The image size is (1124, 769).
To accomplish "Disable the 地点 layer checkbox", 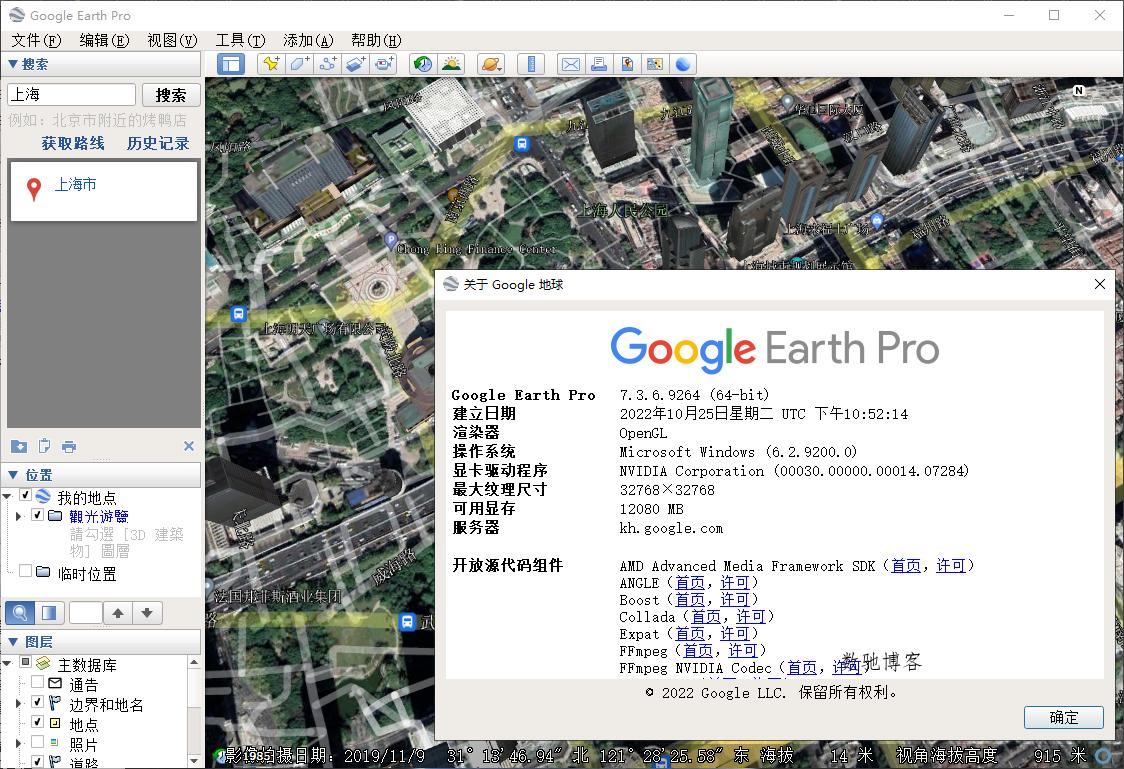I will point(37,722).
